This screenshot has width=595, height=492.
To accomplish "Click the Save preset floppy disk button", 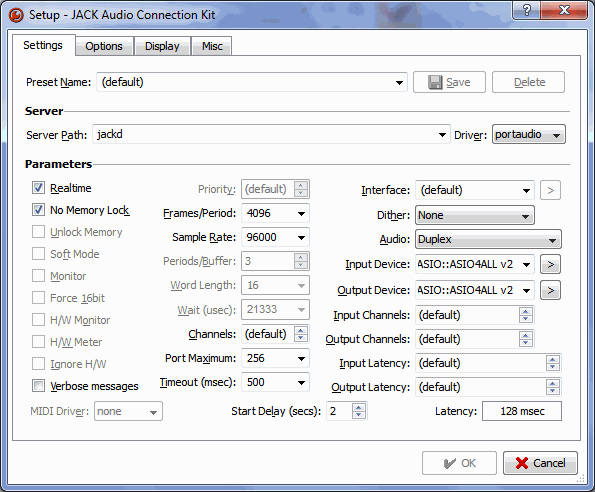I will pyautogui.click(x=449, y=82).
